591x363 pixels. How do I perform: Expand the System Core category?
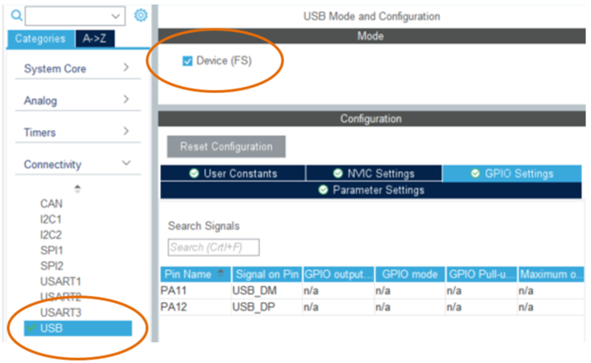[78, 69]
